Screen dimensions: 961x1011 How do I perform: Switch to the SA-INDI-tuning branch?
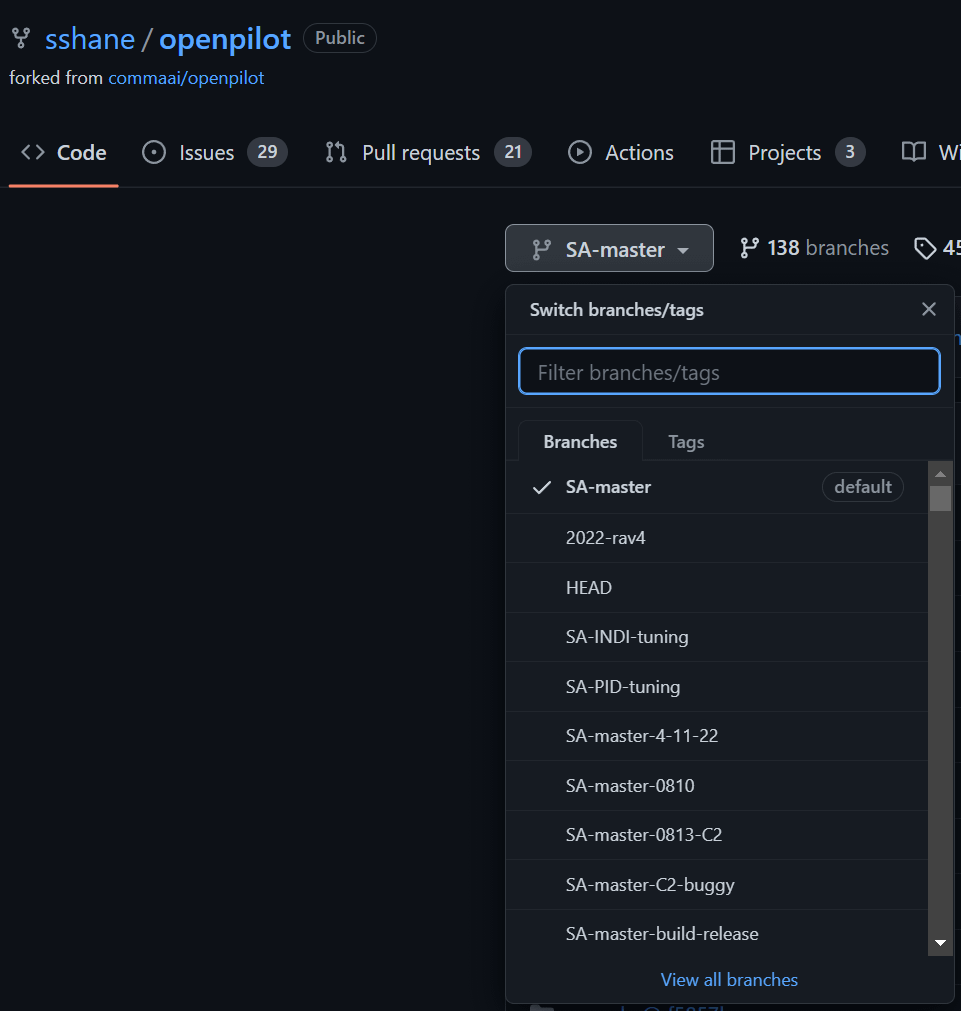(x=717, y=637)
